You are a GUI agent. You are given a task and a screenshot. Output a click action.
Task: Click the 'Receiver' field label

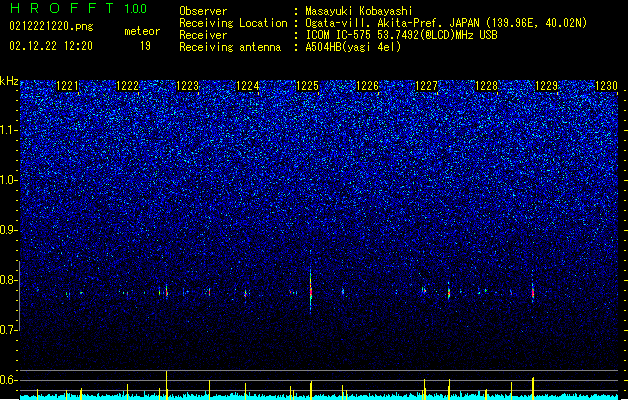coord(203,35)
